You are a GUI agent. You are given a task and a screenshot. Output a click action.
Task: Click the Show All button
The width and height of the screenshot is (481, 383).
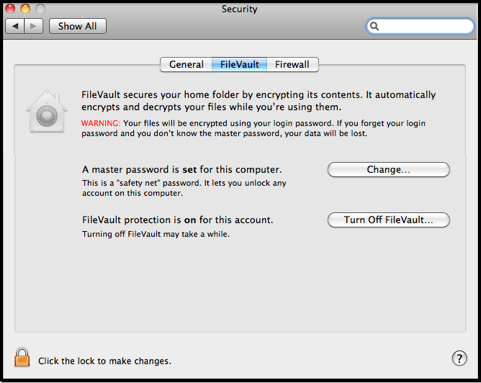[x=78, y=26]
